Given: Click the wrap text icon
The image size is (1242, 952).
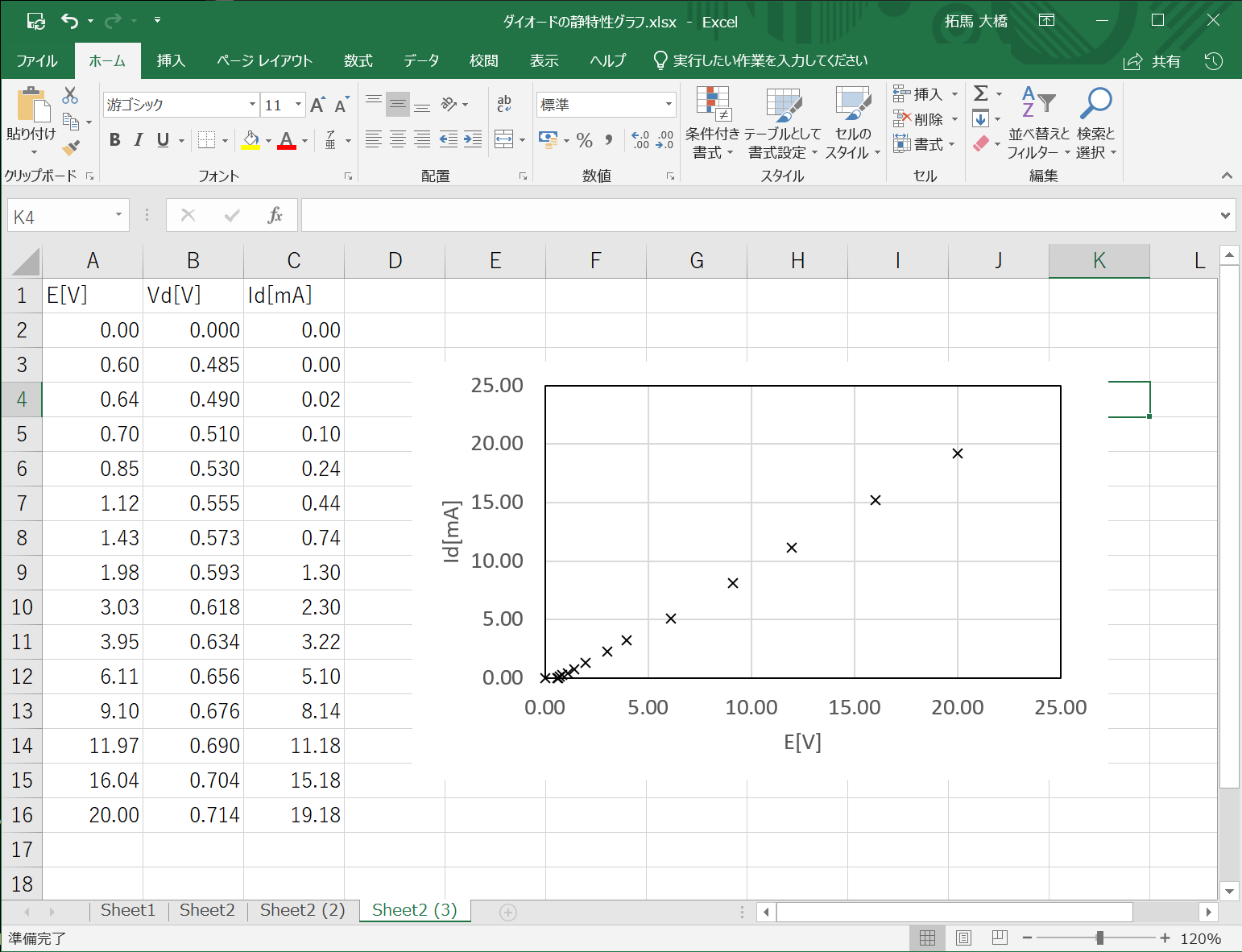Looking at the screenshot, I should (504, 104).
